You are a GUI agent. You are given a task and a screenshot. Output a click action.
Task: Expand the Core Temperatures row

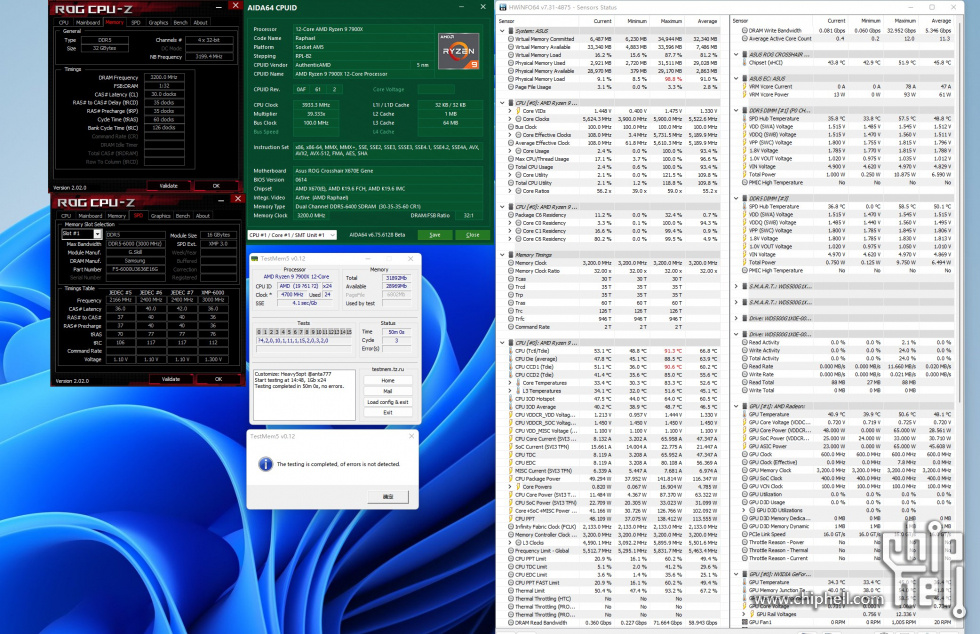coord(510,383)
